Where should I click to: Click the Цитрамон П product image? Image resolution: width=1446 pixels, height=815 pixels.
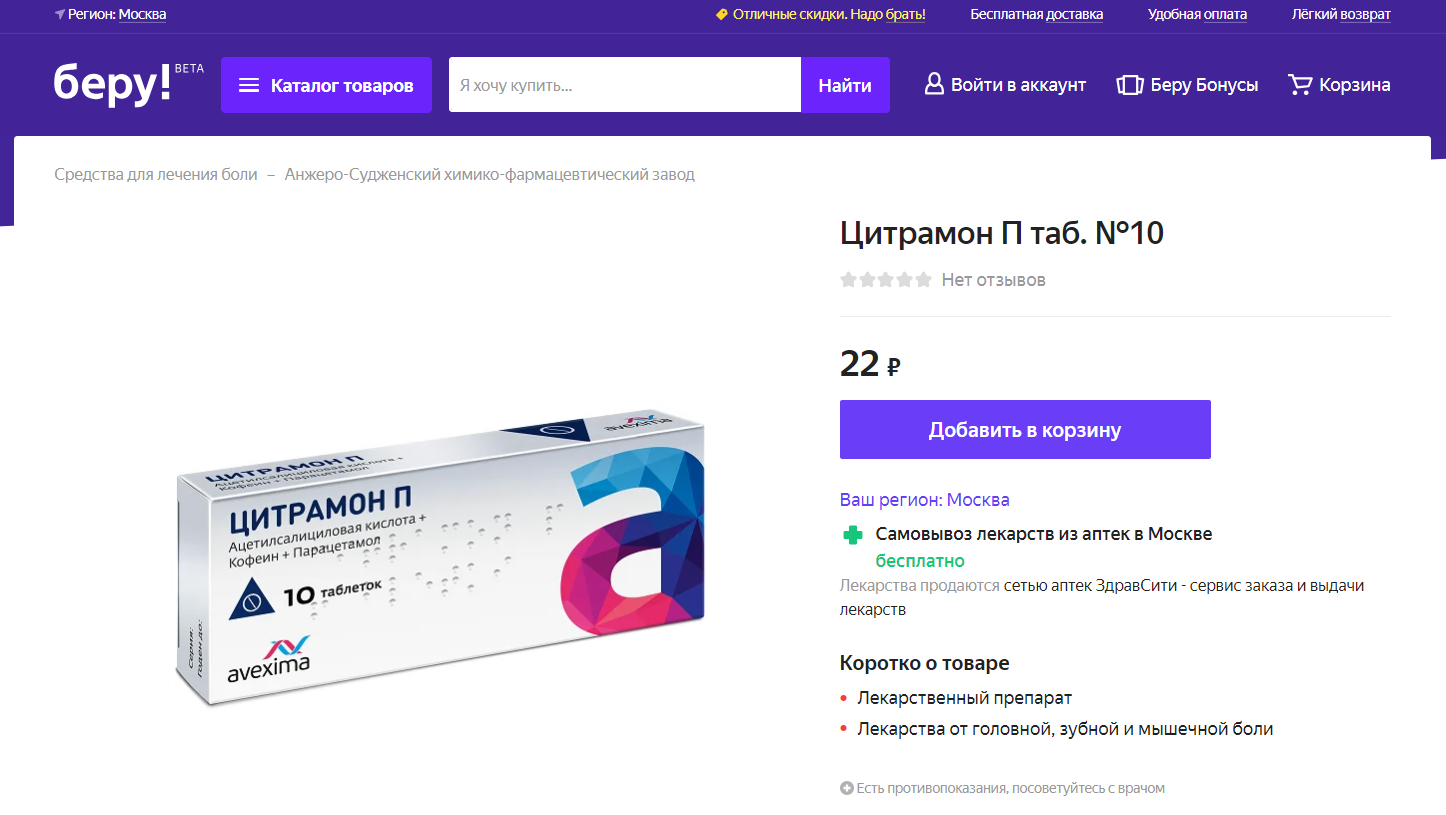[x=440, y=556]
